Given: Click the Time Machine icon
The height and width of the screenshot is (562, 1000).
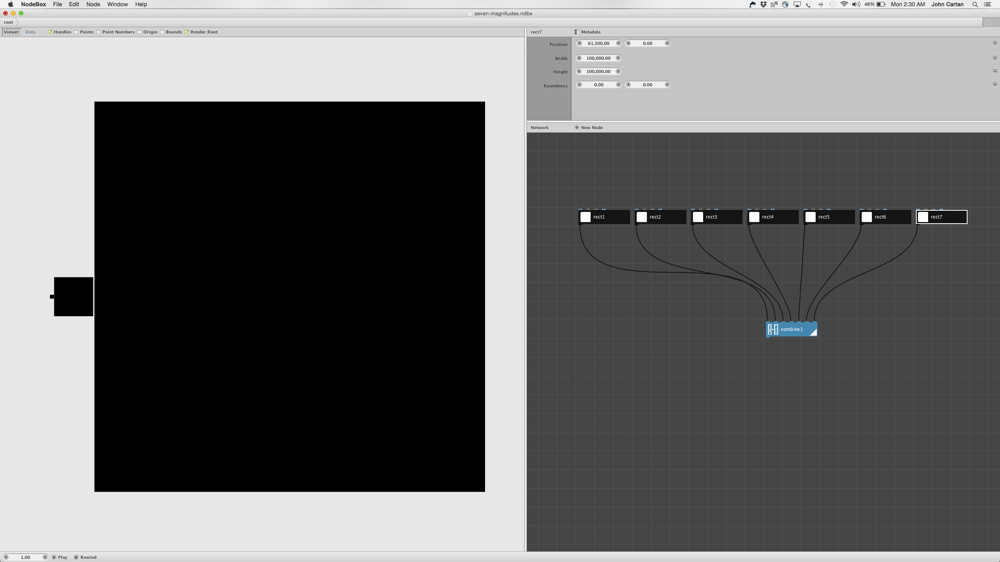Looking at the screenshot, I should tap(832, 4).
